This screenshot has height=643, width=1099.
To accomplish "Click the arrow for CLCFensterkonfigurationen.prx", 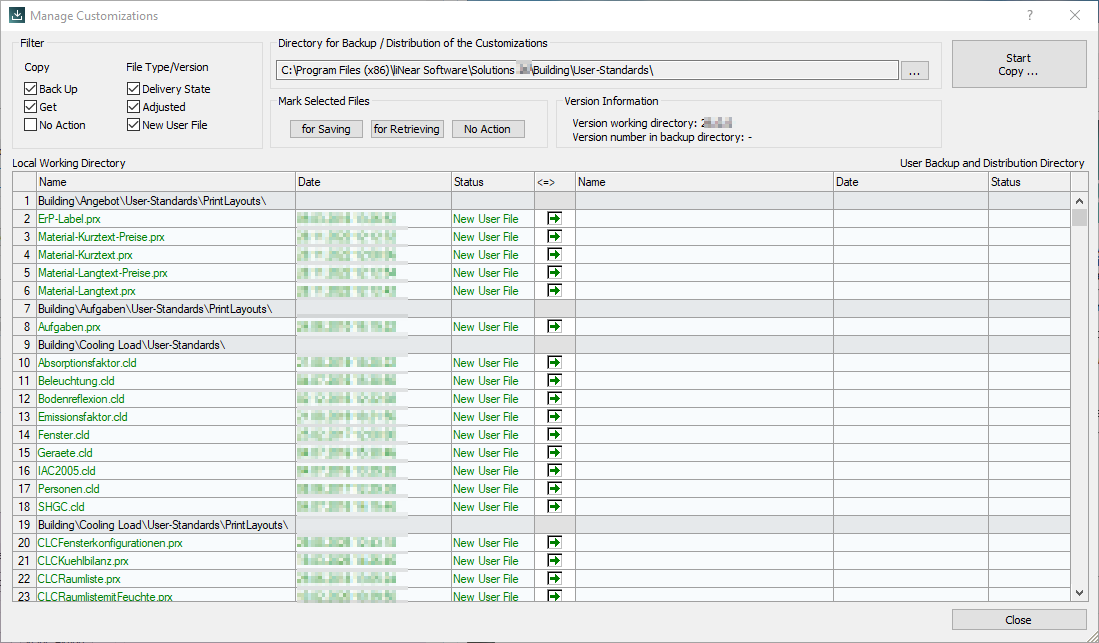I will (554, 543).
